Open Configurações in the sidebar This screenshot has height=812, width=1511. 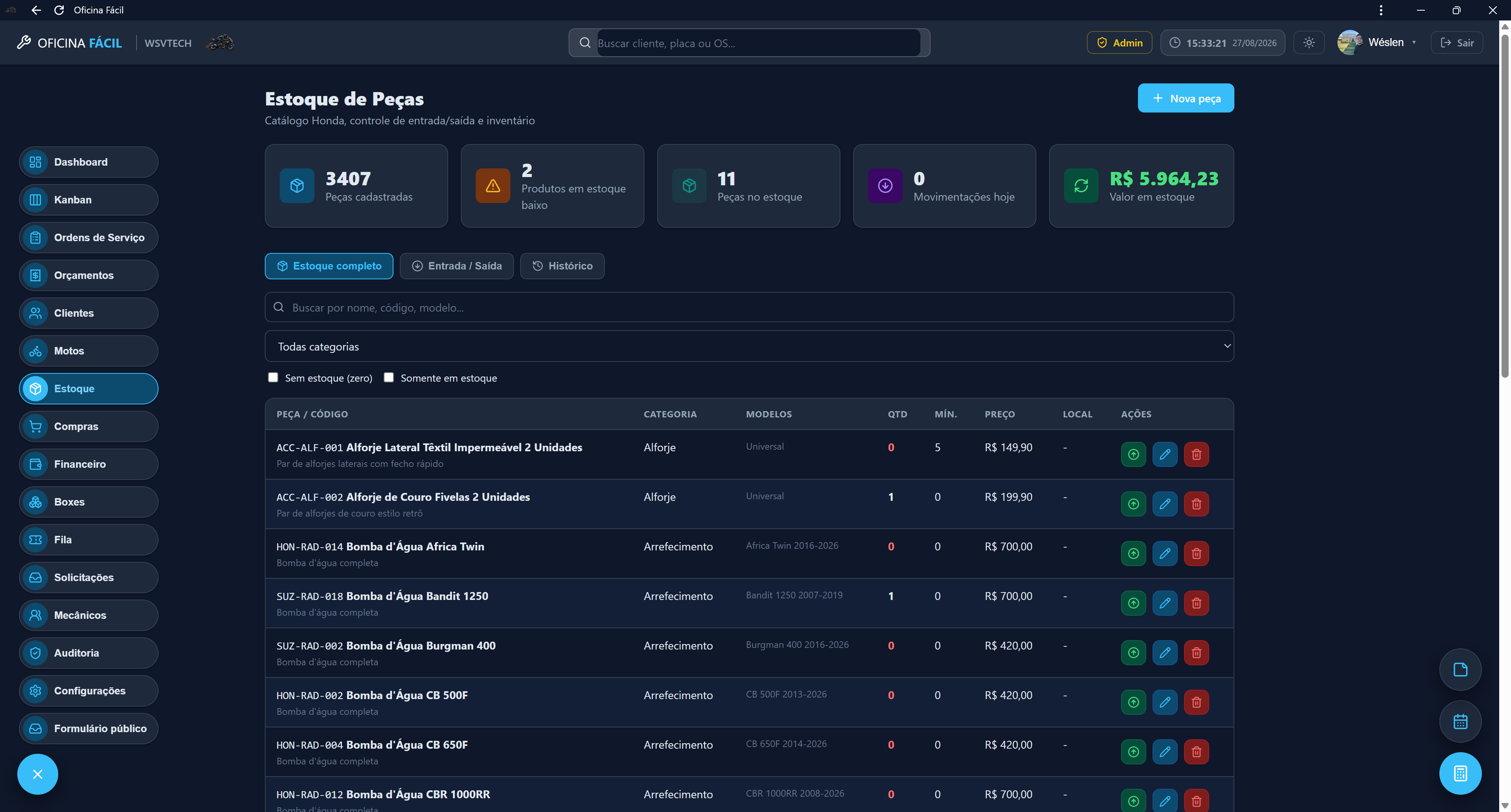89,691
